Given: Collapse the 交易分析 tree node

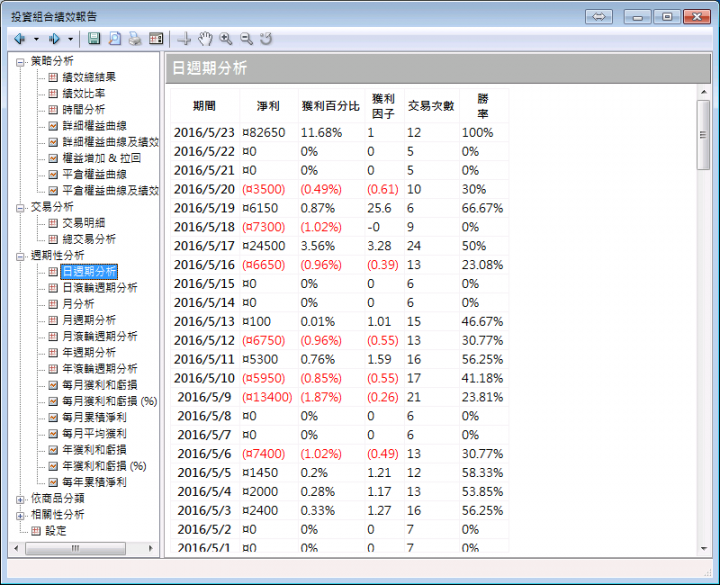Looking at the screenshot, I should coord(20,208).
